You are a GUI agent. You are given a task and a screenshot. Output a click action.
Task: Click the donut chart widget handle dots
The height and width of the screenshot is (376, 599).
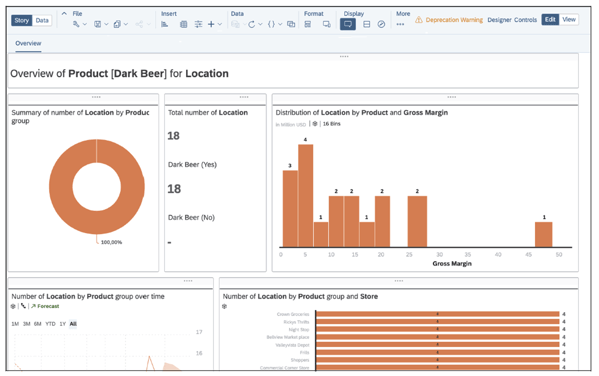coord(96,97)
